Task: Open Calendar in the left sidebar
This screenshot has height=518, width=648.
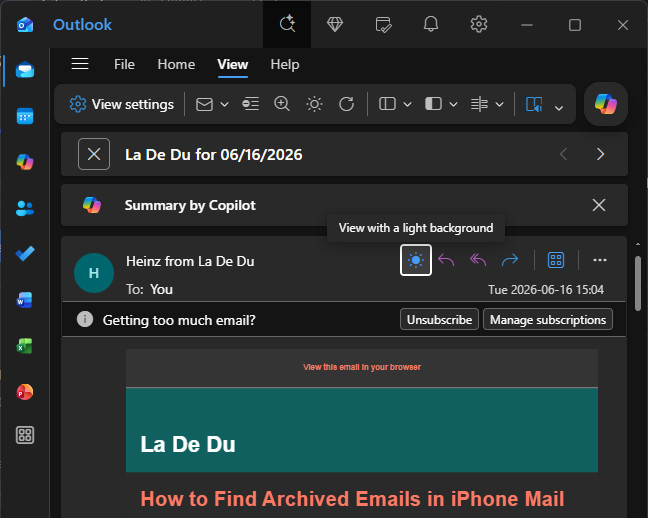Action: 25,116
